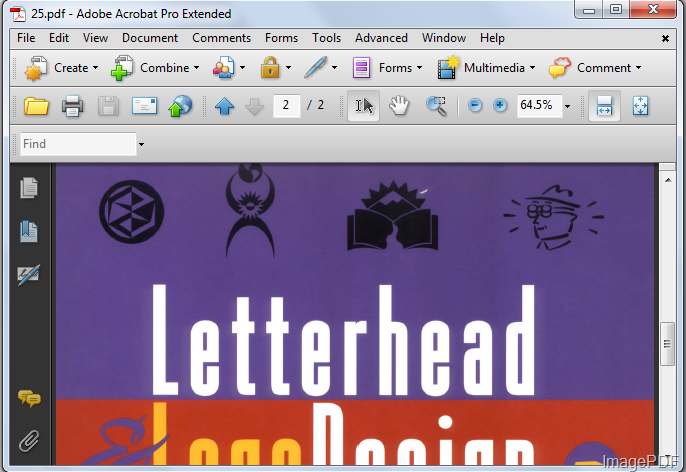Expand the Create dropdown arrow
The height and width of the screenshot is (472, 686).
(x=95, y=68)
